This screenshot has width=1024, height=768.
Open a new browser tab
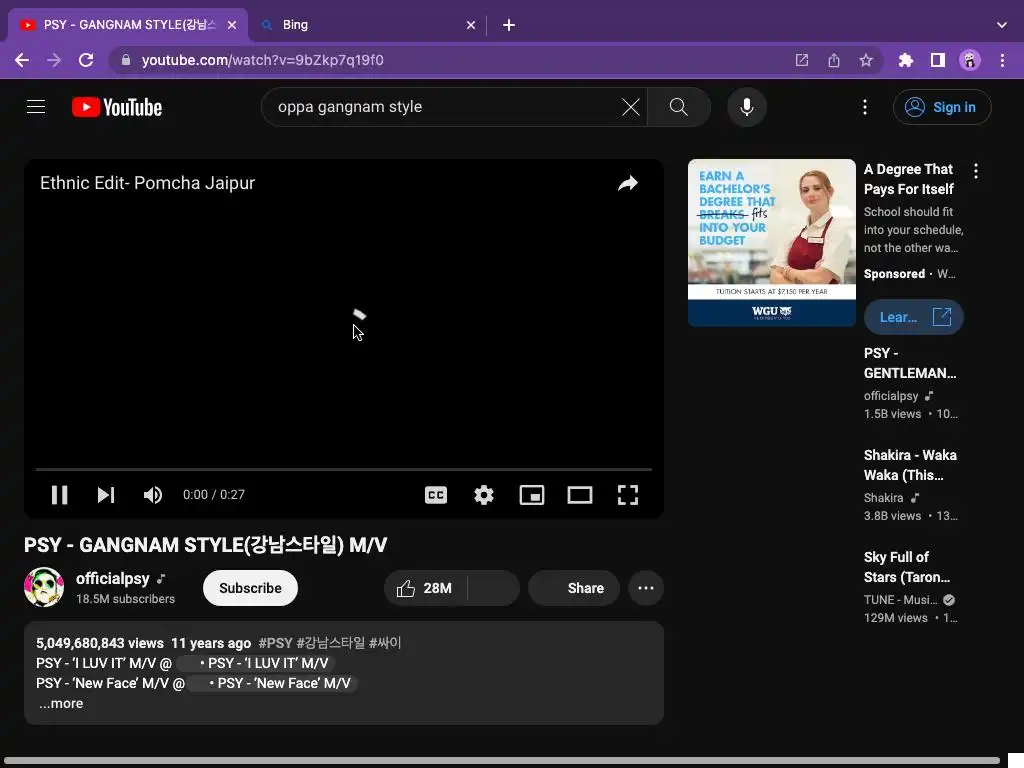509,25
